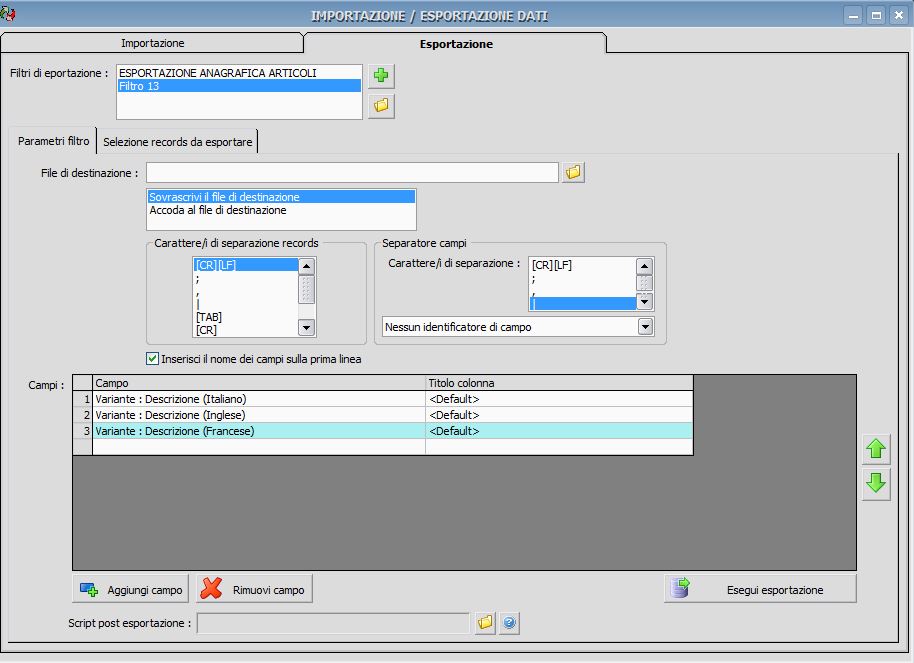Select '[CR][LF]' in field separator list
914x663 pixels.
(583, 265)
